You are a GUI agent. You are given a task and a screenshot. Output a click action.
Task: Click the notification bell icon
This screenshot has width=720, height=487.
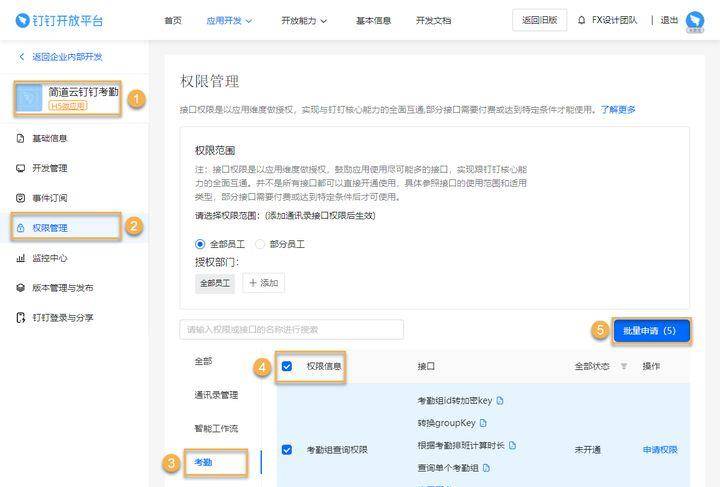pos(582,20)
